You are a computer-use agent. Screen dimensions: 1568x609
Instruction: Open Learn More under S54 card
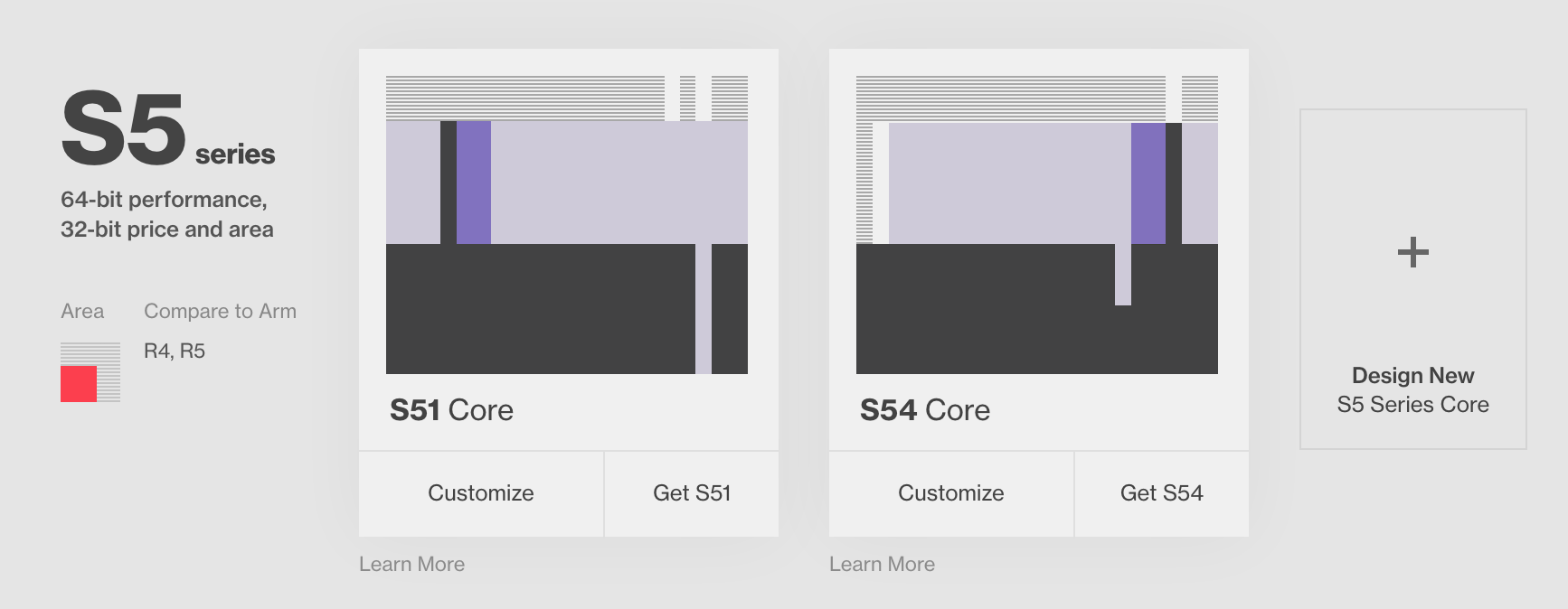[882, 564]
